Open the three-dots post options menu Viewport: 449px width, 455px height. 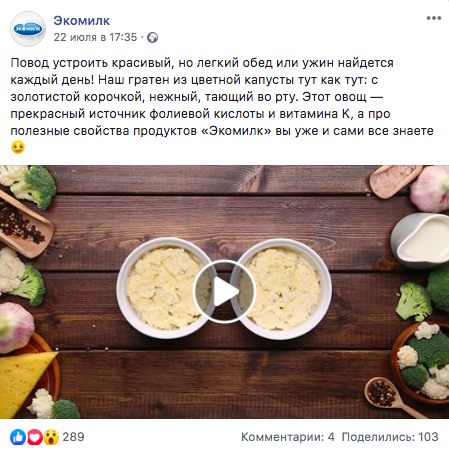(x=434, y=18)
